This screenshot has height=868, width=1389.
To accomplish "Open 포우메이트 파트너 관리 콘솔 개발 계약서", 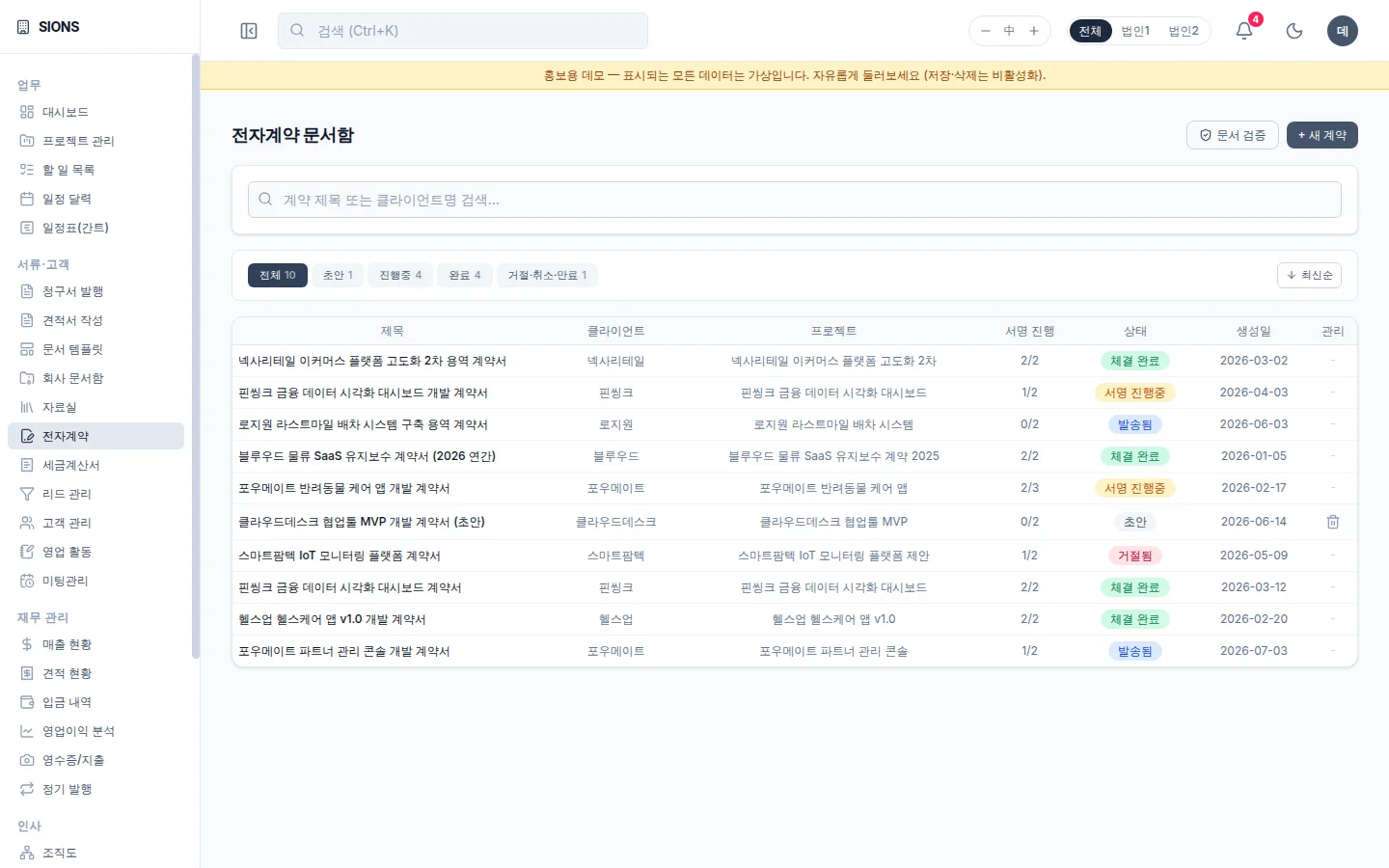I will (x=344, y=651).
